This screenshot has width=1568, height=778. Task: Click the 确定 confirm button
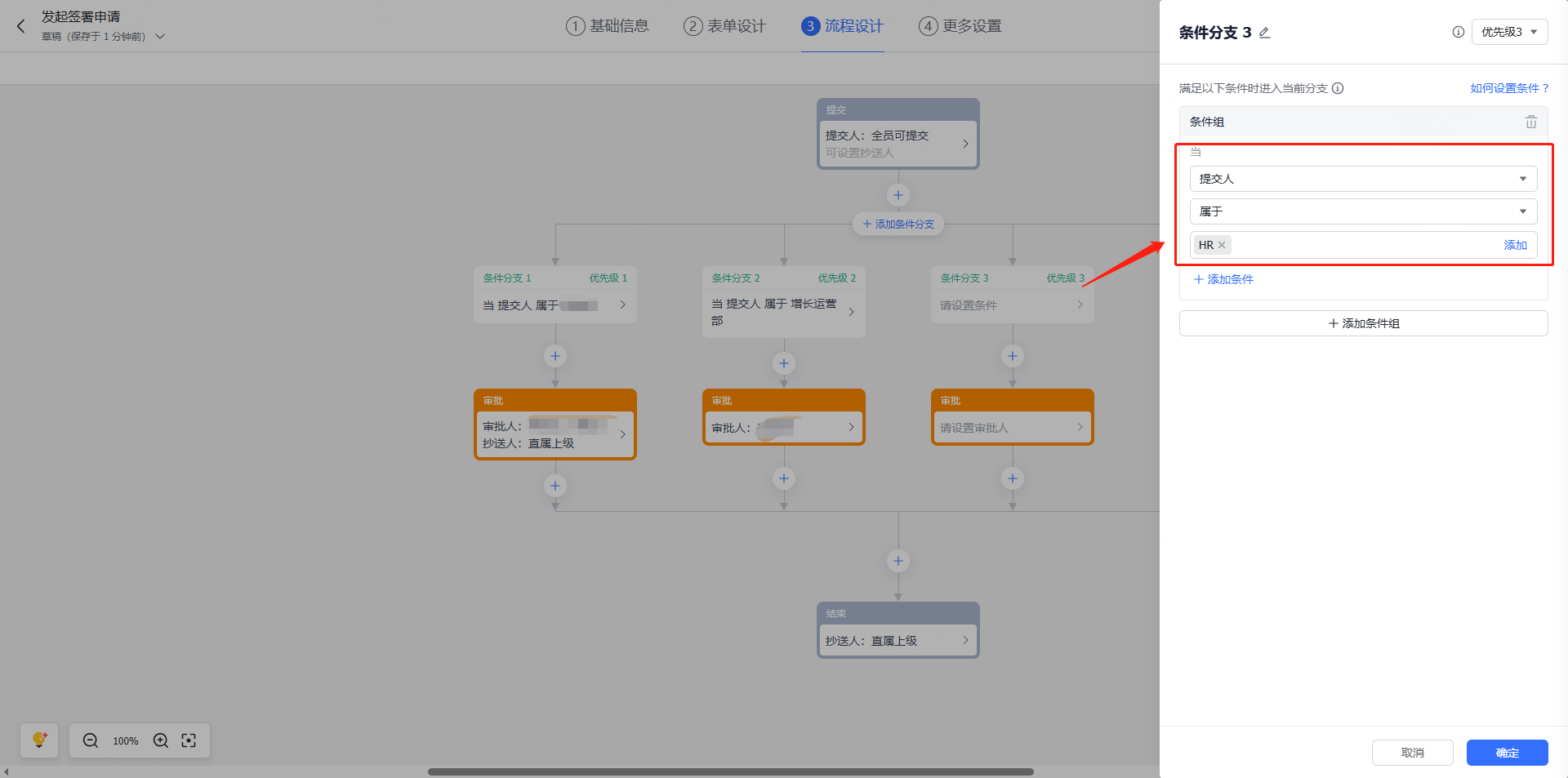(1507, 753)
